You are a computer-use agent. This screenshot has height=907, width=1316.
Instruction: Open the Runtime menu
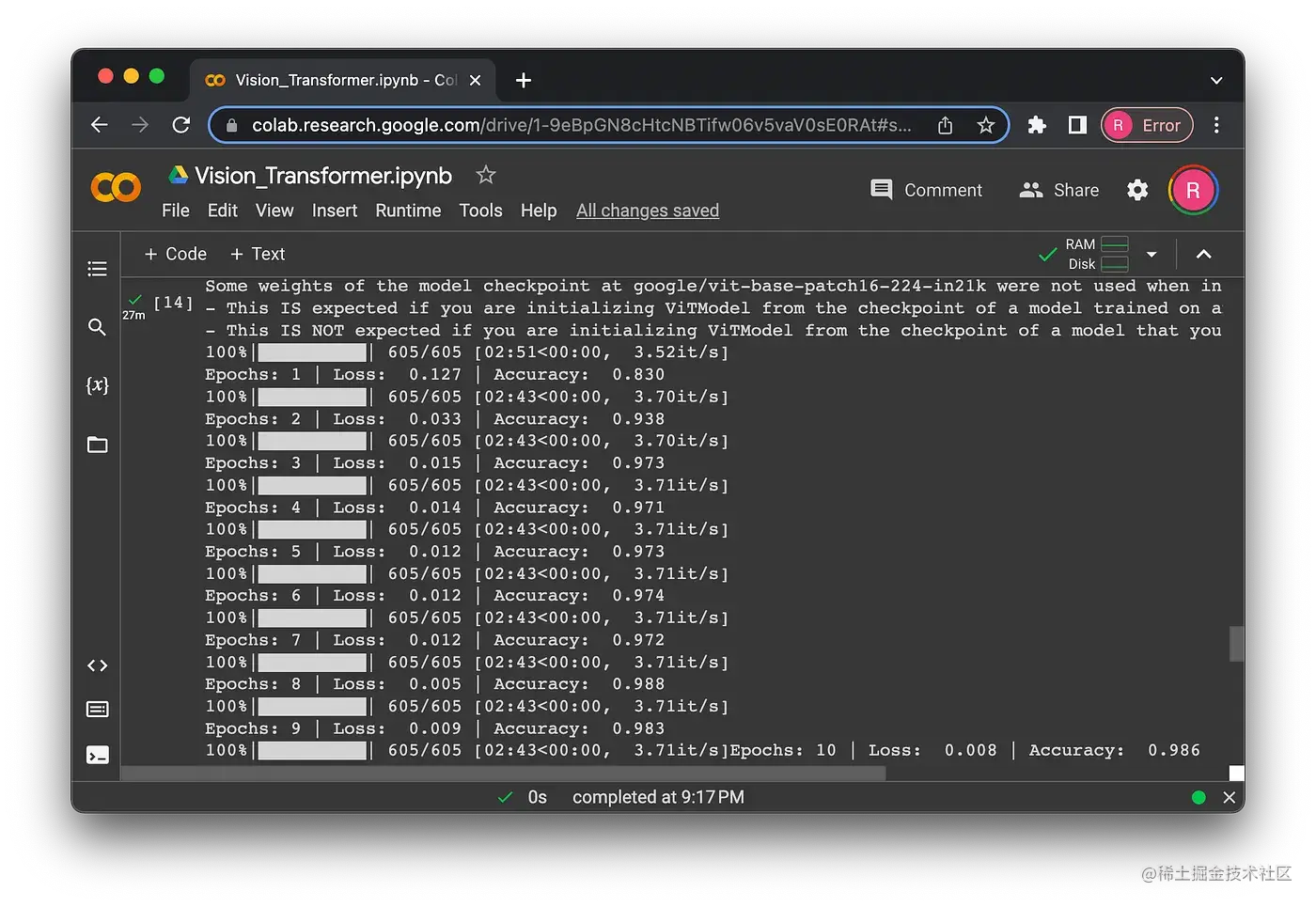click(x=408, y=211)
